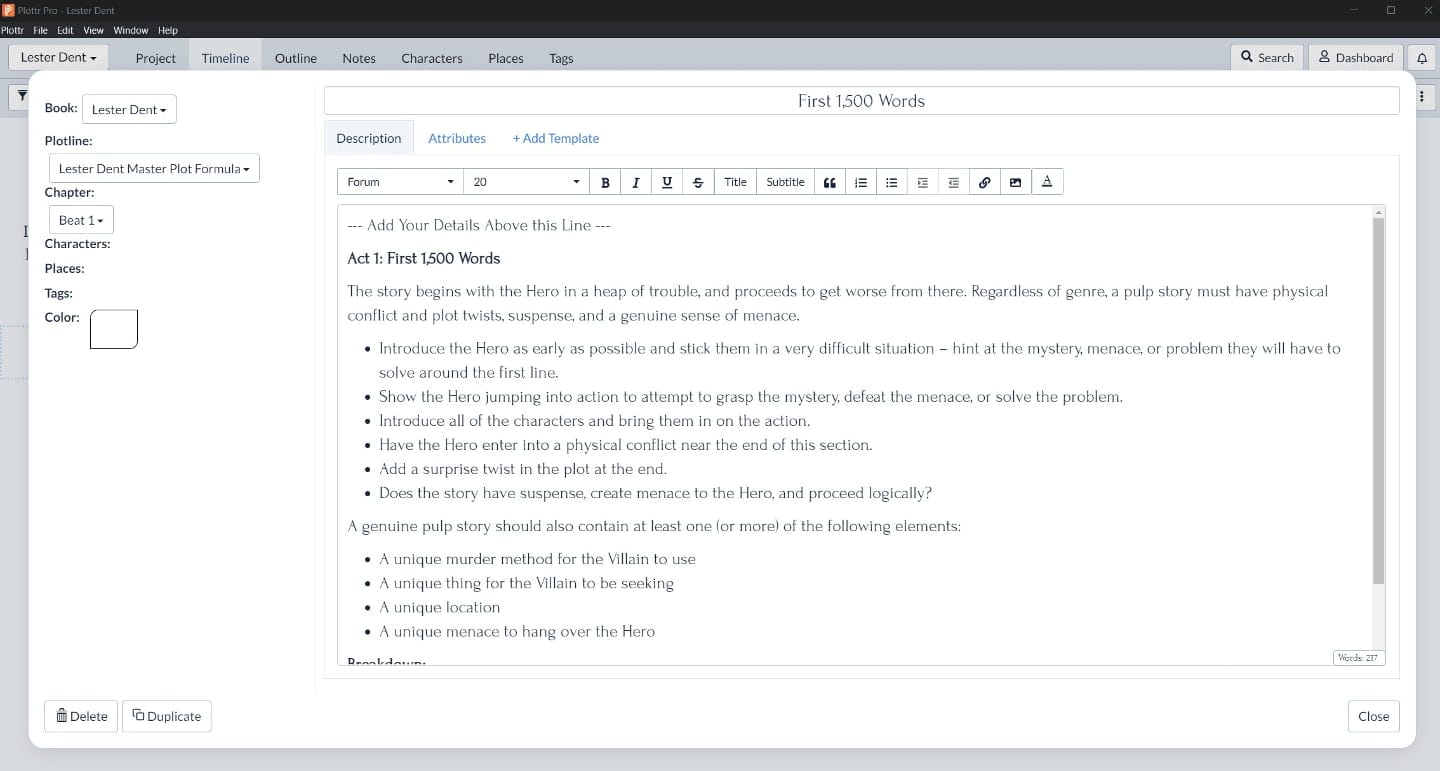Expand the Beat 1 chapter dropdown
The height and width of the screenshot is (771, 1440).
pos(81,220)
